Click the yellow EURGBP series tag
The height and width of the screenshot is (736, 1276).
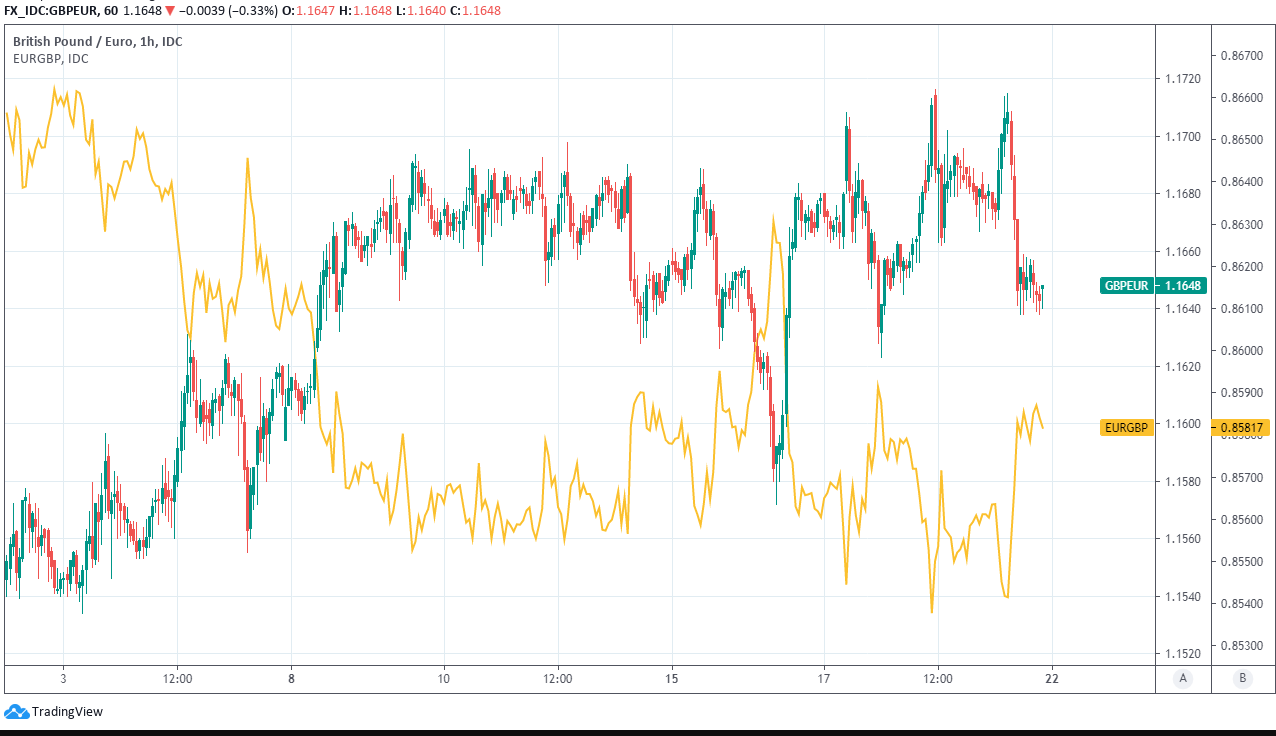(1126, 427)
